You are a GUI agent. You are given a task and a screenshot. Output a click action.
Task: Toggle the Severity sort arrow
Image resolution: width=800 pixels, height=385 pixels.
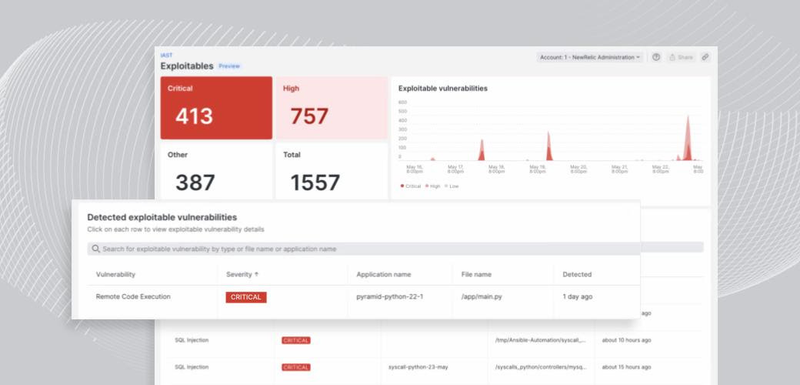pyautogui.click(x=257, y=274)
